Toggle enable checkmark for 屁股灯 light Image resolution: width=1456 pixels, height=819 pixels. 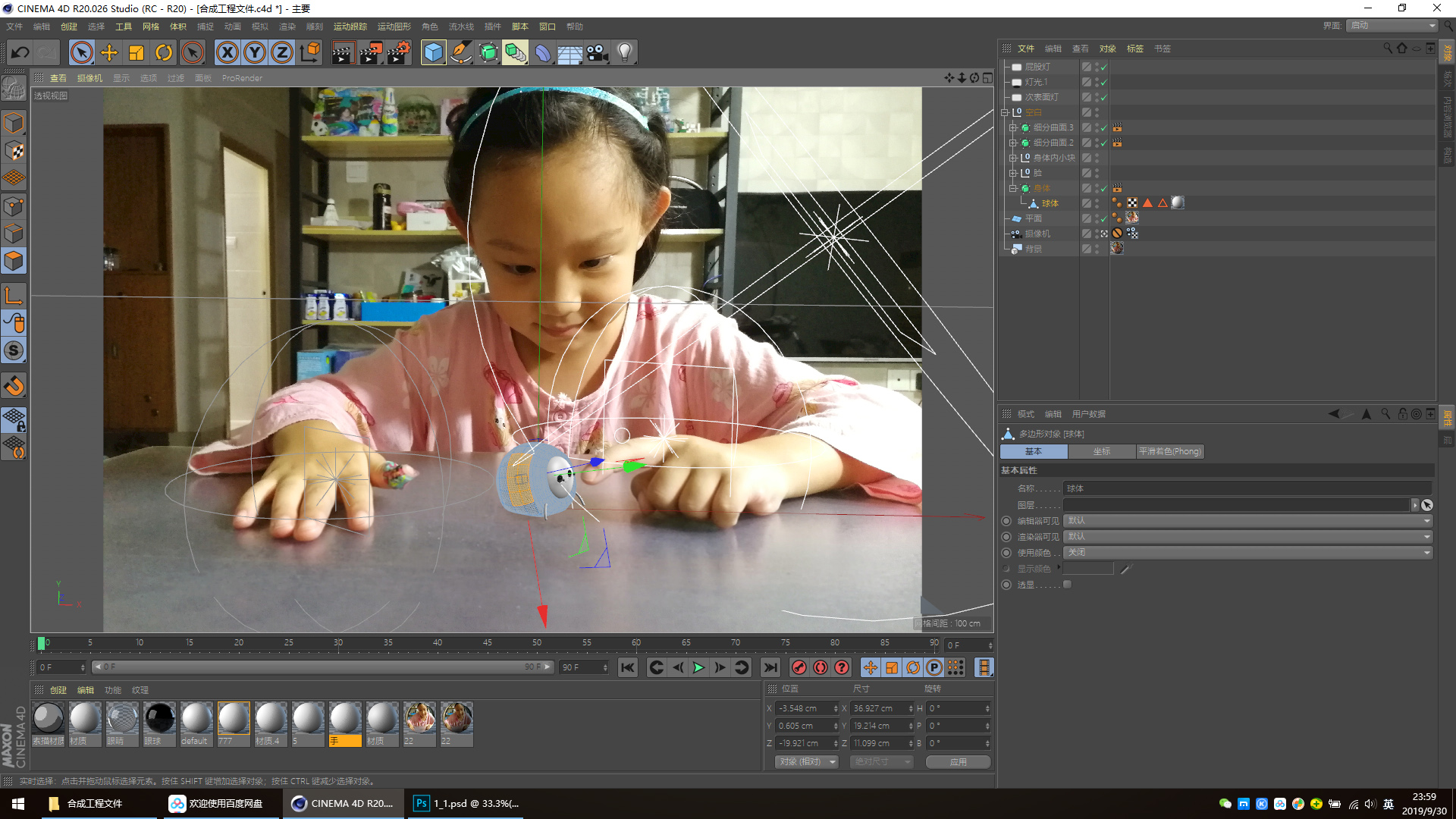(x=1104, y=67)
